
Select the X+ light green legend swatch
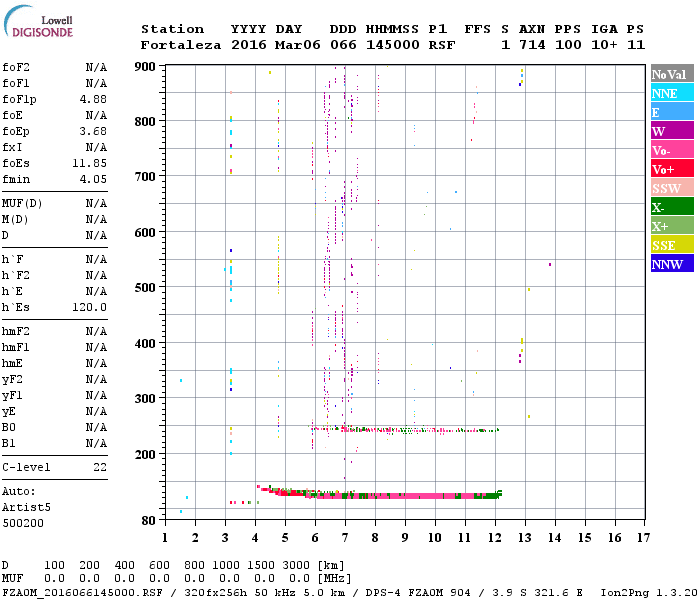click(672, 225)
